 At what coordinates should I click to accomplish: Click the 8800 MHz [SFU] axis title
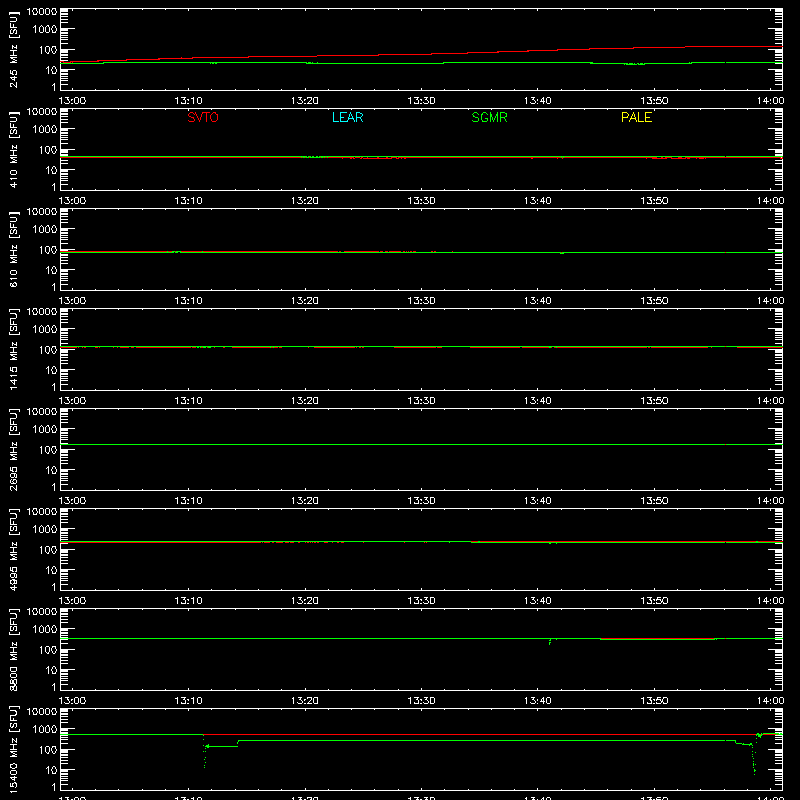pyautogui.click(x=14, y=649)
